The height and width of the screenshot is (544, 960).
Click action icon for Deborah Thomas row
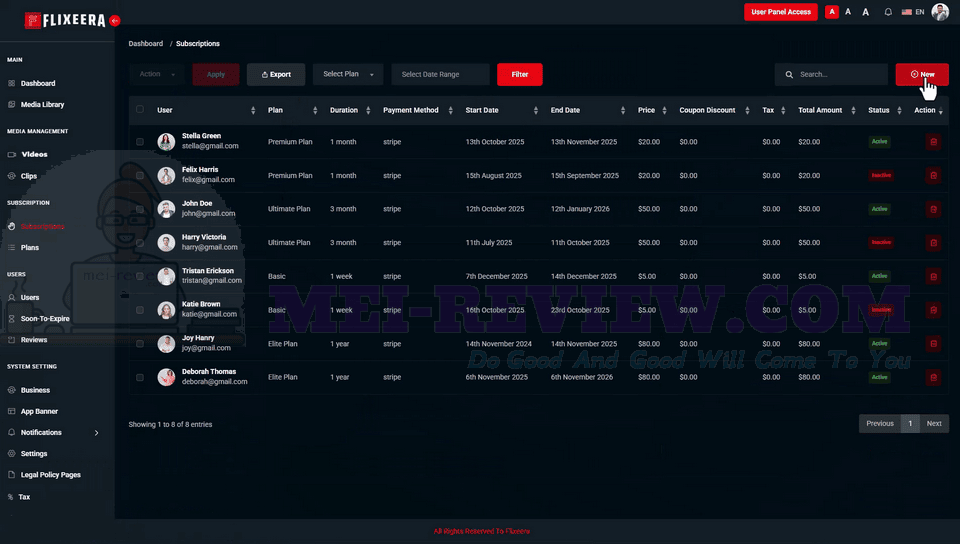933,378
